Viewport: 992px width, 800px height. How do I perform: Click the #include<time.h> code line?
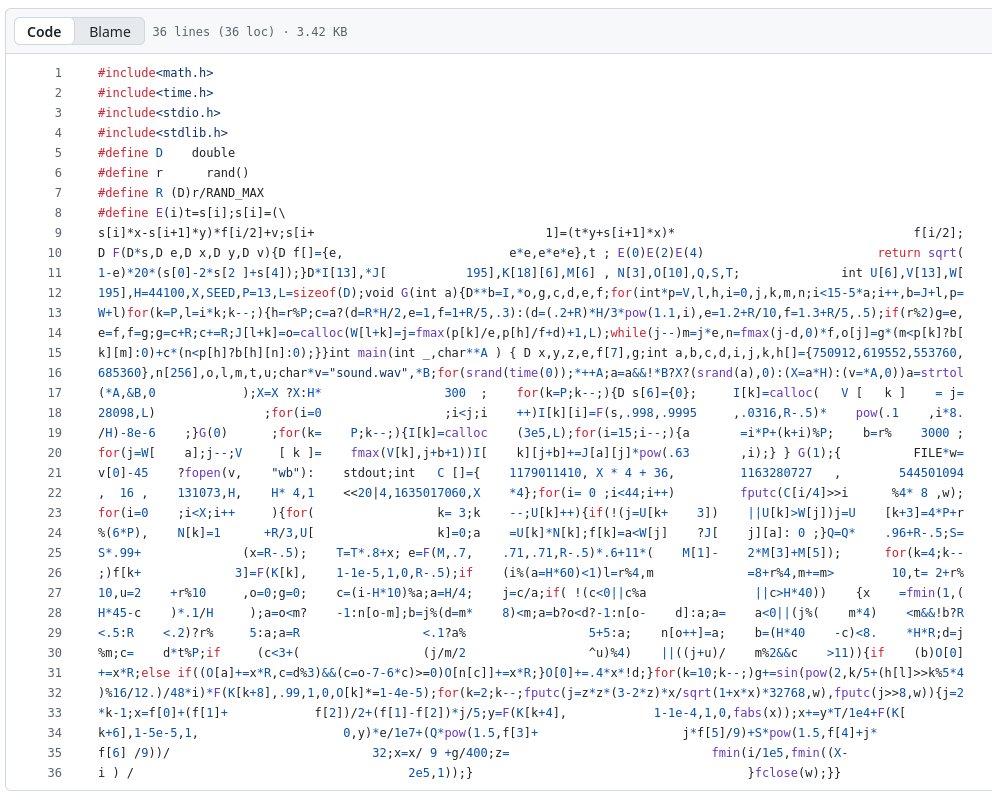click(x=156, y=93)
